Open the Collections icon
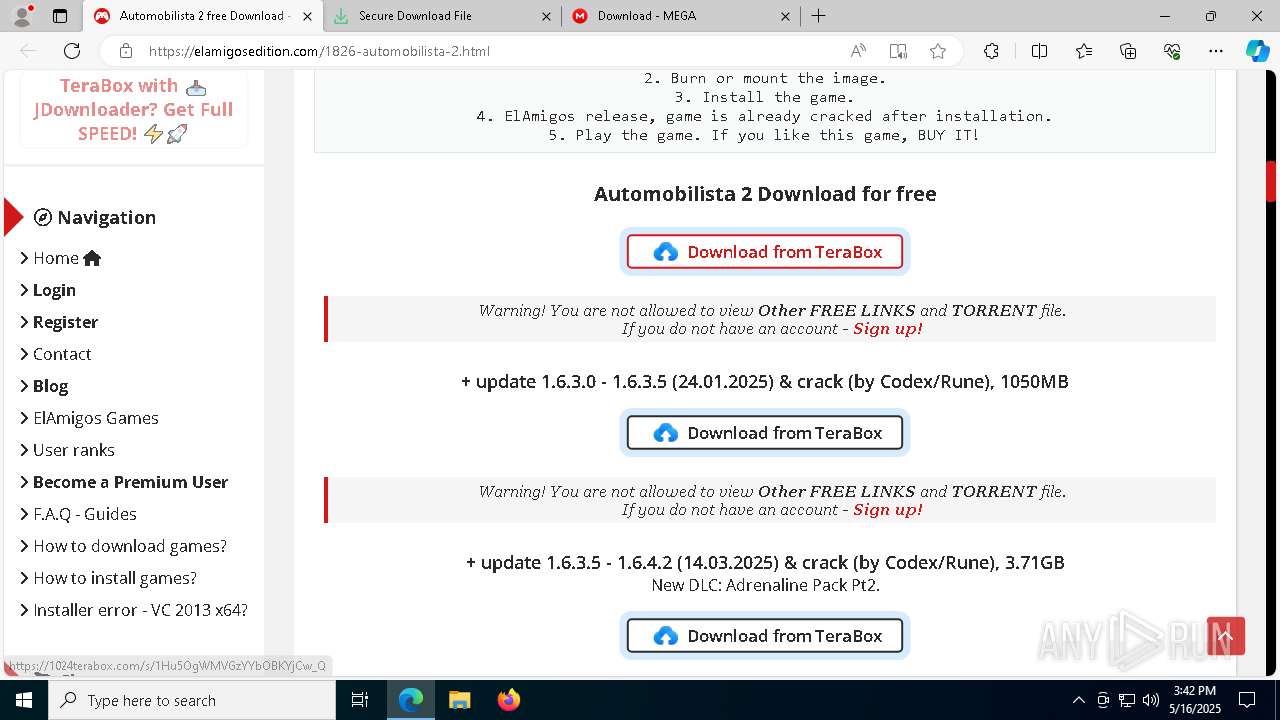Viewport: 1280px width, 720px height. coord(1128,51)
